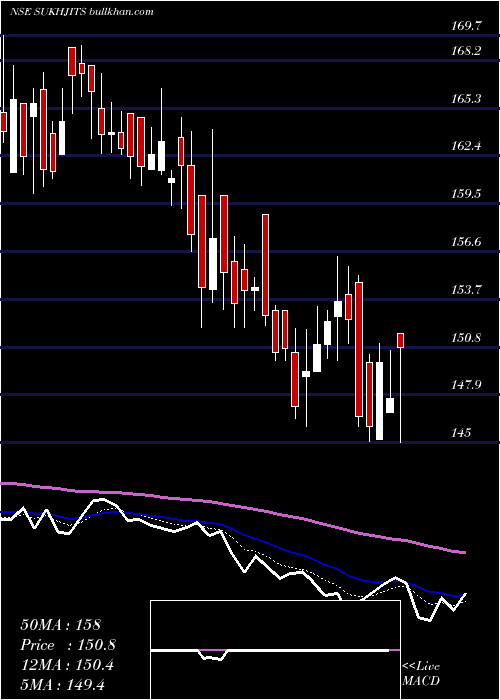Click the 12MA : 150.4 readout
This screenshot has width=500, height=700.
[67, 665]
